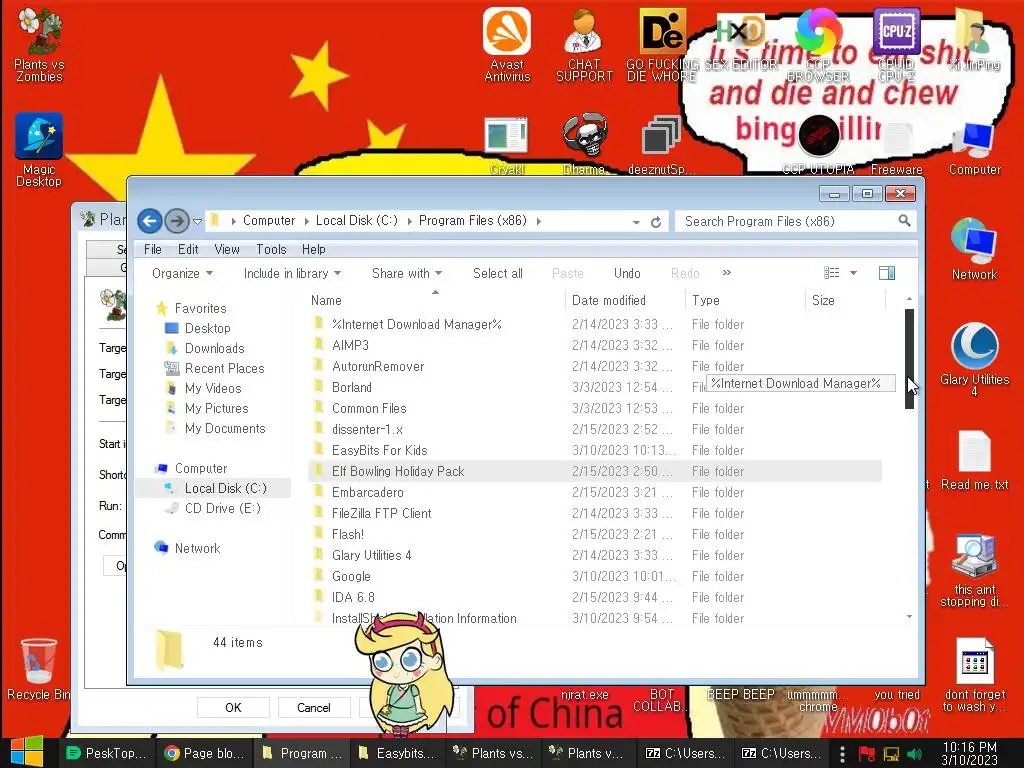The width and height of the screenshot is (1024, 768).
Task: Open the 'this aint stopping di...' icon
Action: [x=974, y=571]
